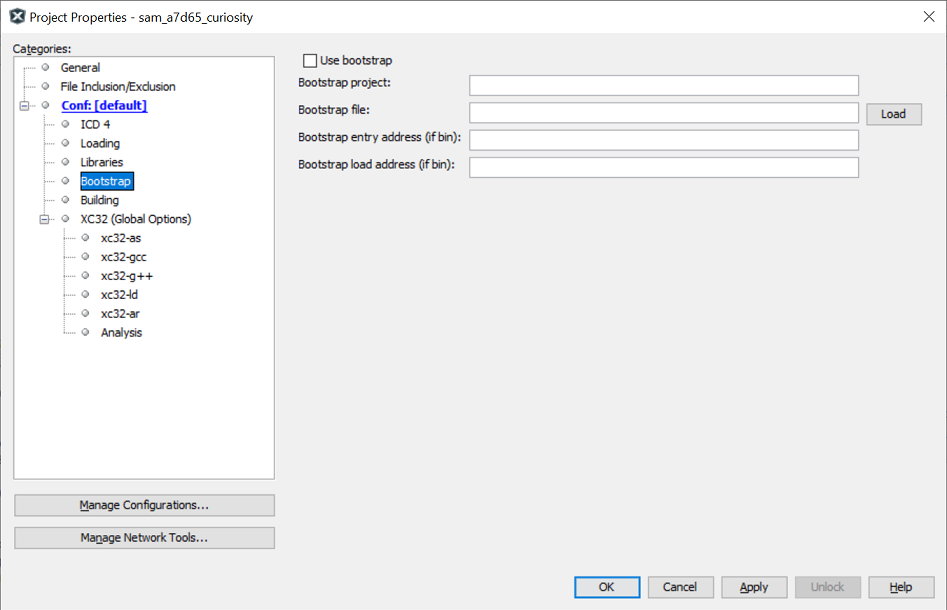Click the Apply button
This screenshot has height=610, width=947.
[x=754, y=587]
